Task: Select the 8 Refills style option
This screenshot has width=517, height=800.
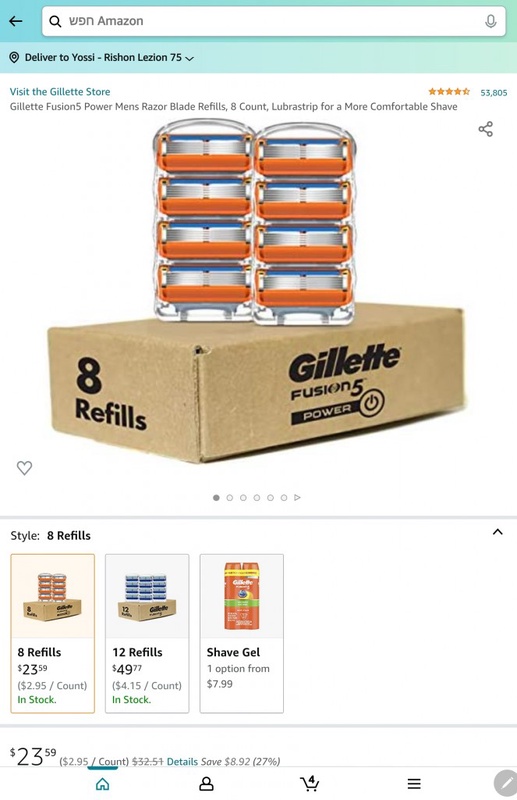Action: pos(53,633)
